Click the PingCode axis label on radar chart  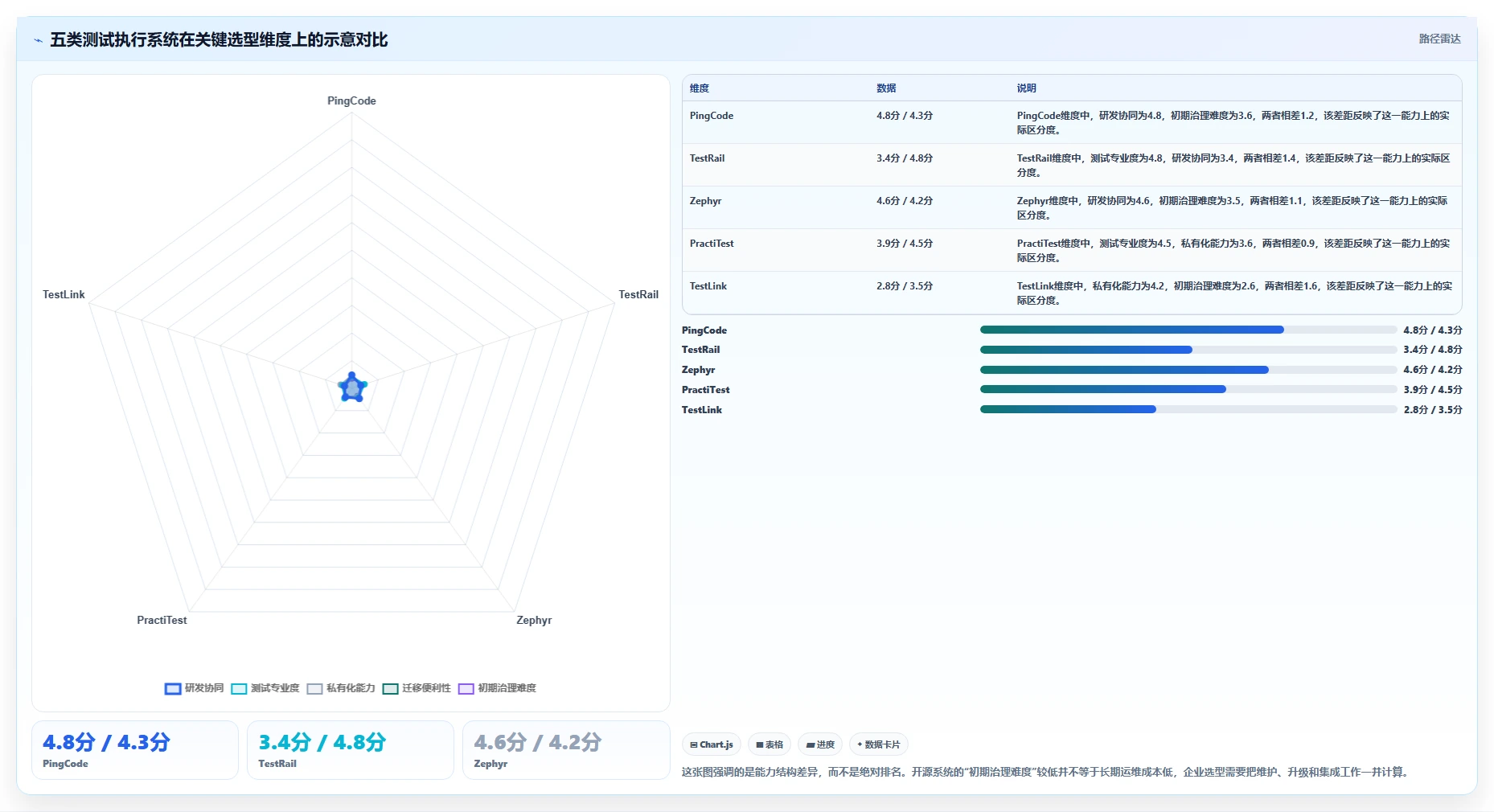coord(351,100)
